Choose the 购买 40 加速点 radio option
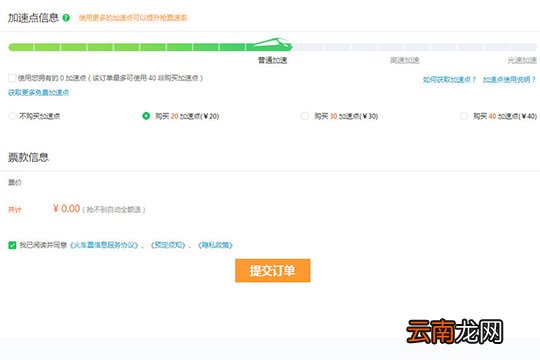 pos(464,116)
